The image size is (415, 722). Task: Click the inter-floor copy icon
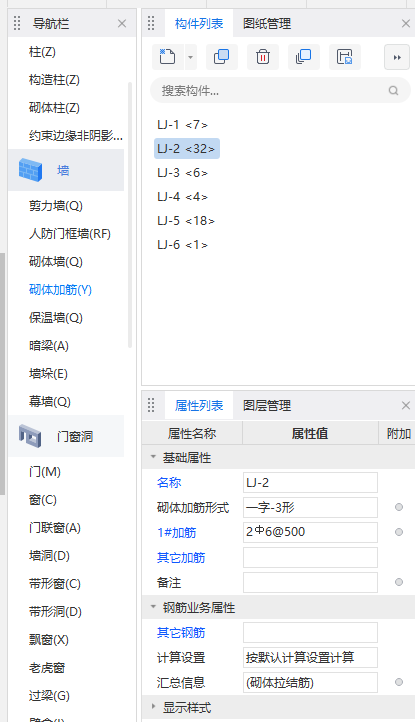[x=304, y=57]
